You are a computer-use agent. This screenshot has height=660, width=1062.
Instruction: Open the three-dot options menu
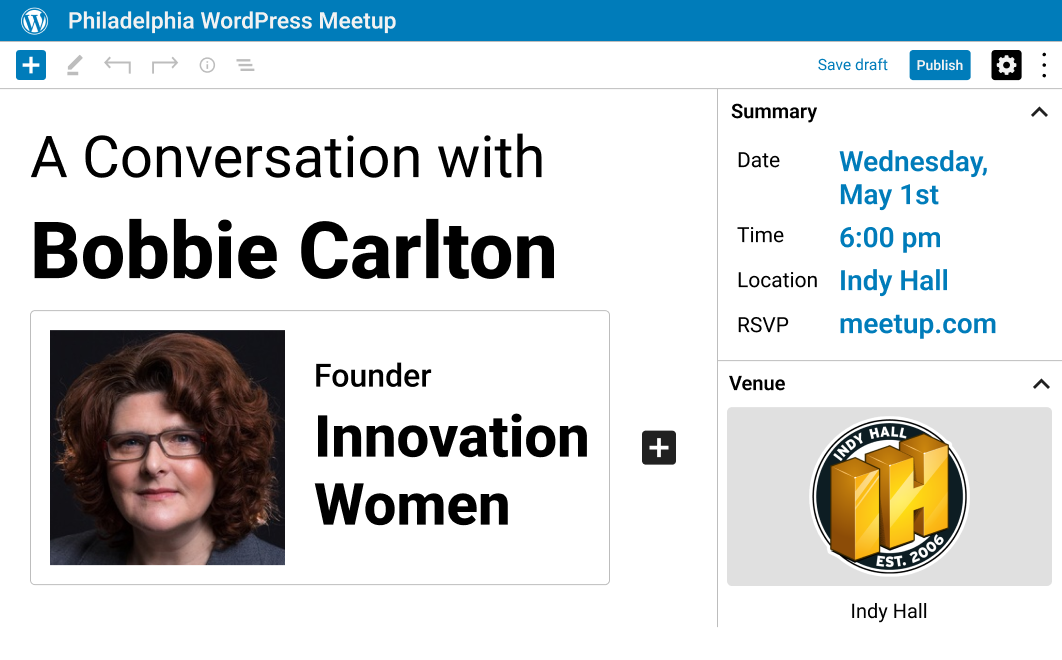point(1044,65)
